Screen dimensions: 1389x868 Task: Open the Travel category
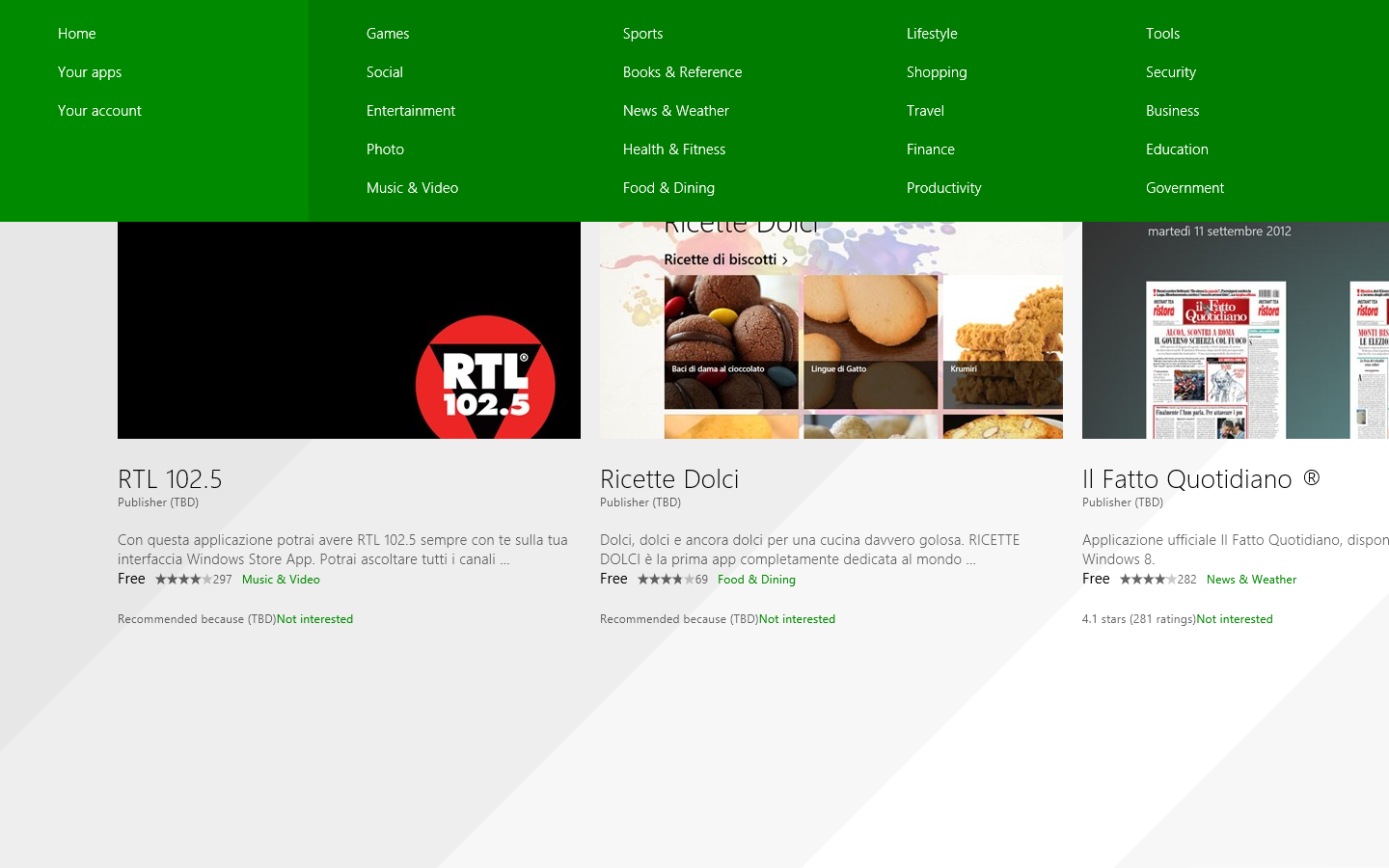pyautogui.click(x=925, y=111)
